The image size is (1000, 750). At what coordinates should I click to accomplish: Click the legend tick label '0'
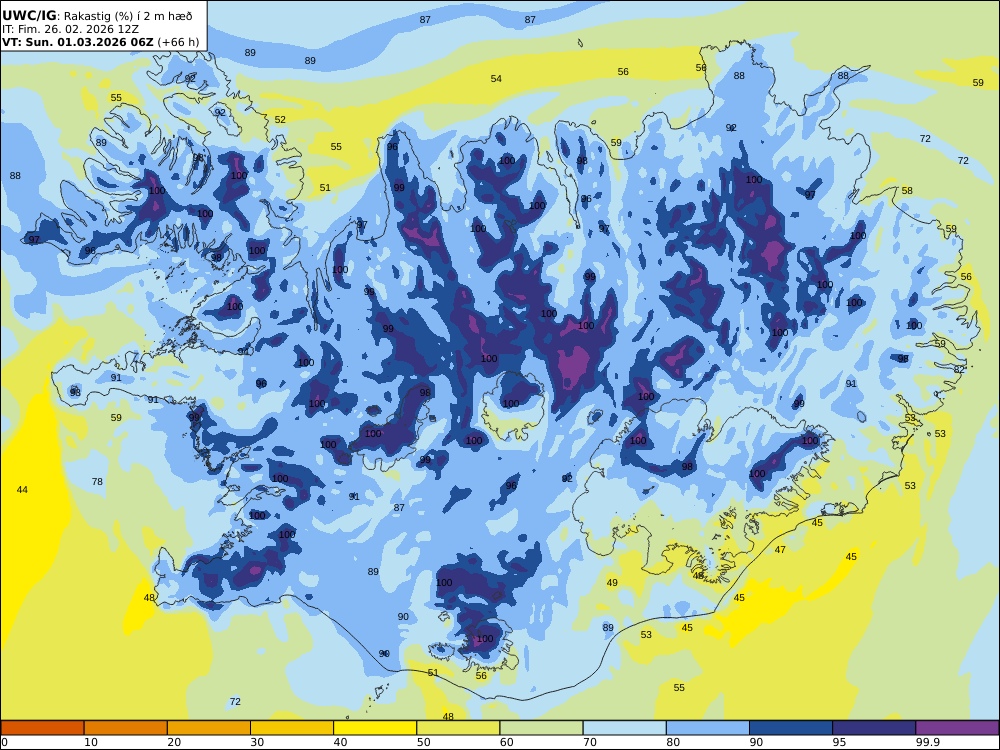[4, 742]
